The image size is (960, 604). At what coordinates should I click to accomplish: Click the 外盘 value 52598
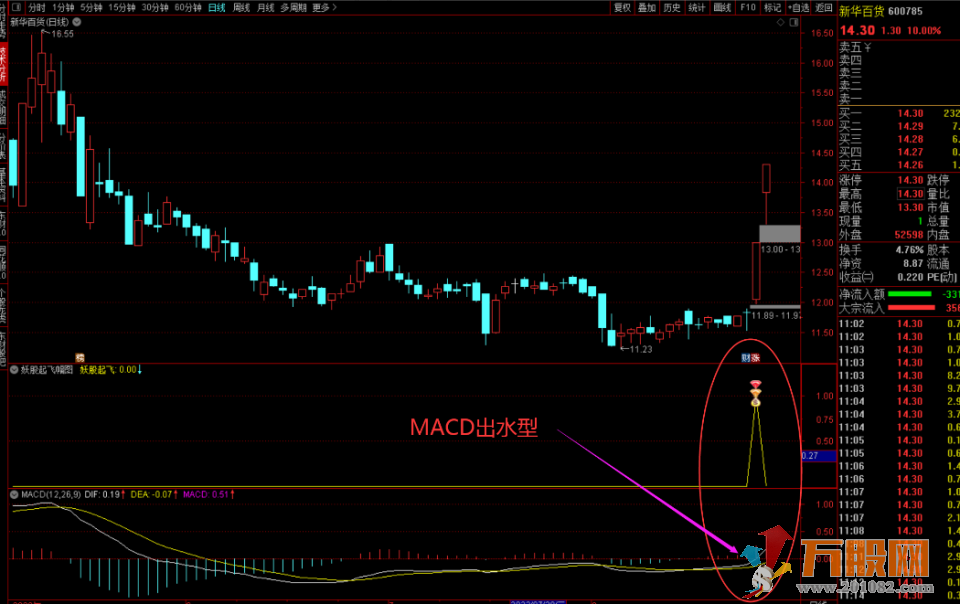tap(909, 234)
